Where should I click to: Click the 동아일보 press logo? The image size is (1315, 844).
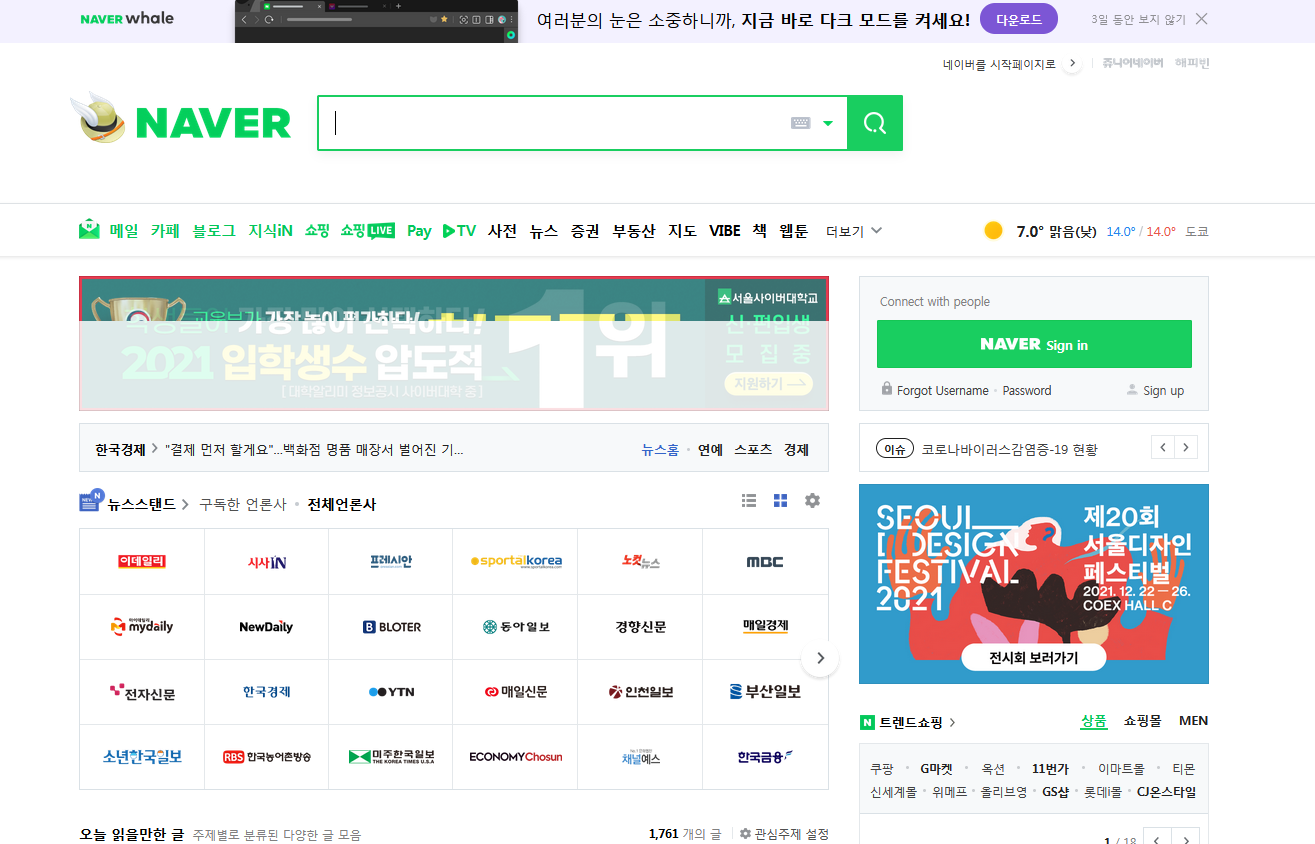(x=515, y=627)
